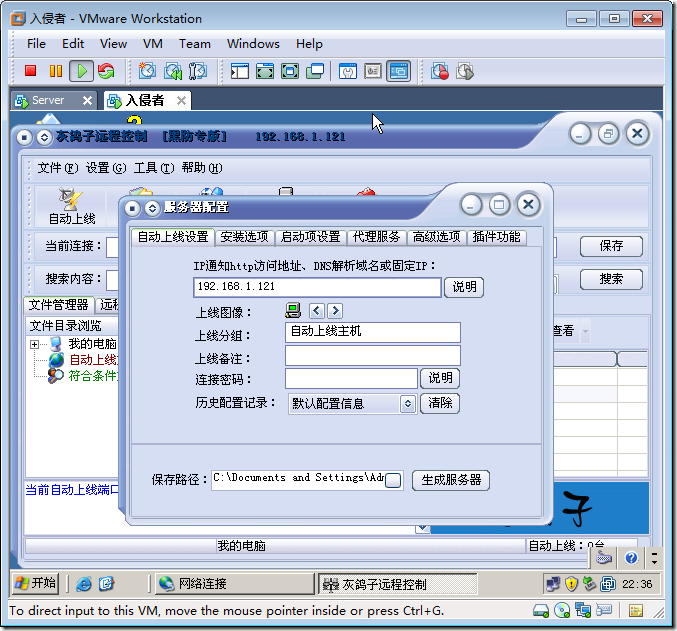Click the 开始 Start button

(36, 583)
